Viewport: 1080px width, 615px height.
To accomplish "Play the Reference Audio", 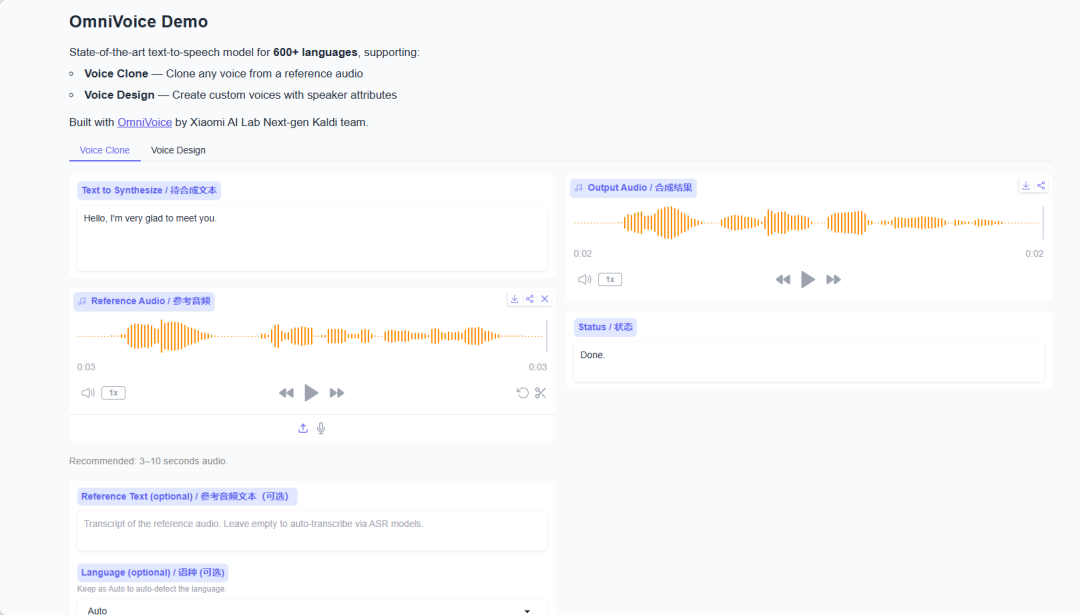I will tap(311, 393).
